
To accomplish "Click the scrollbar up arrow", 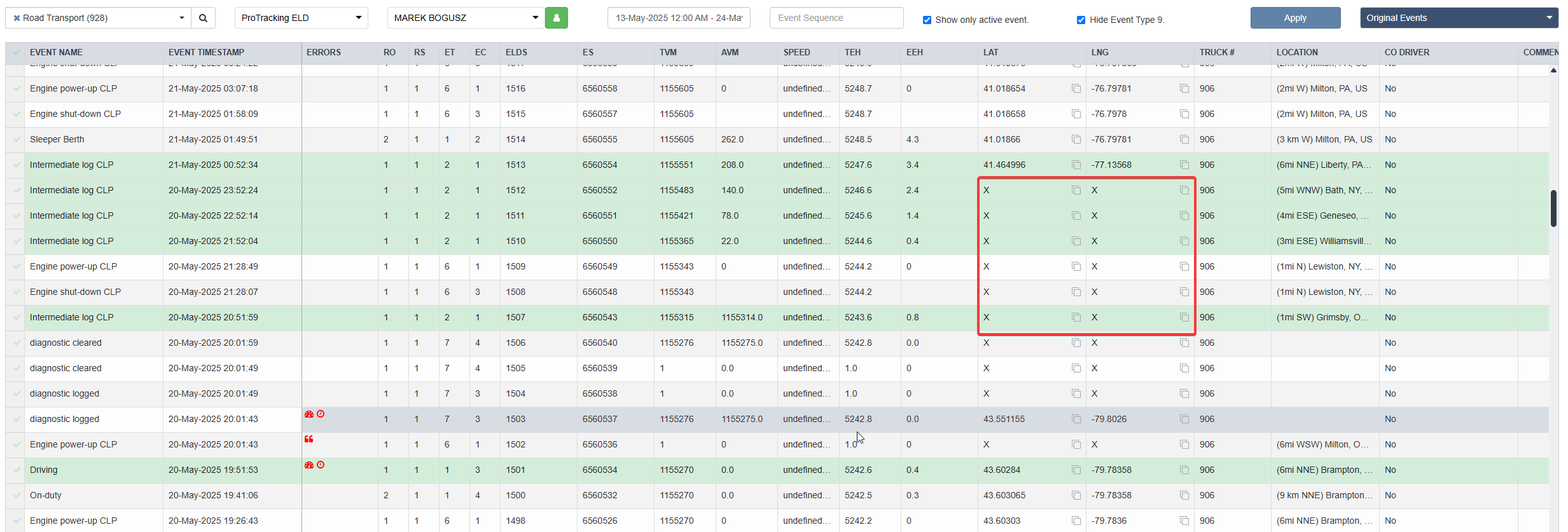I will click(x=1553, y=71).
